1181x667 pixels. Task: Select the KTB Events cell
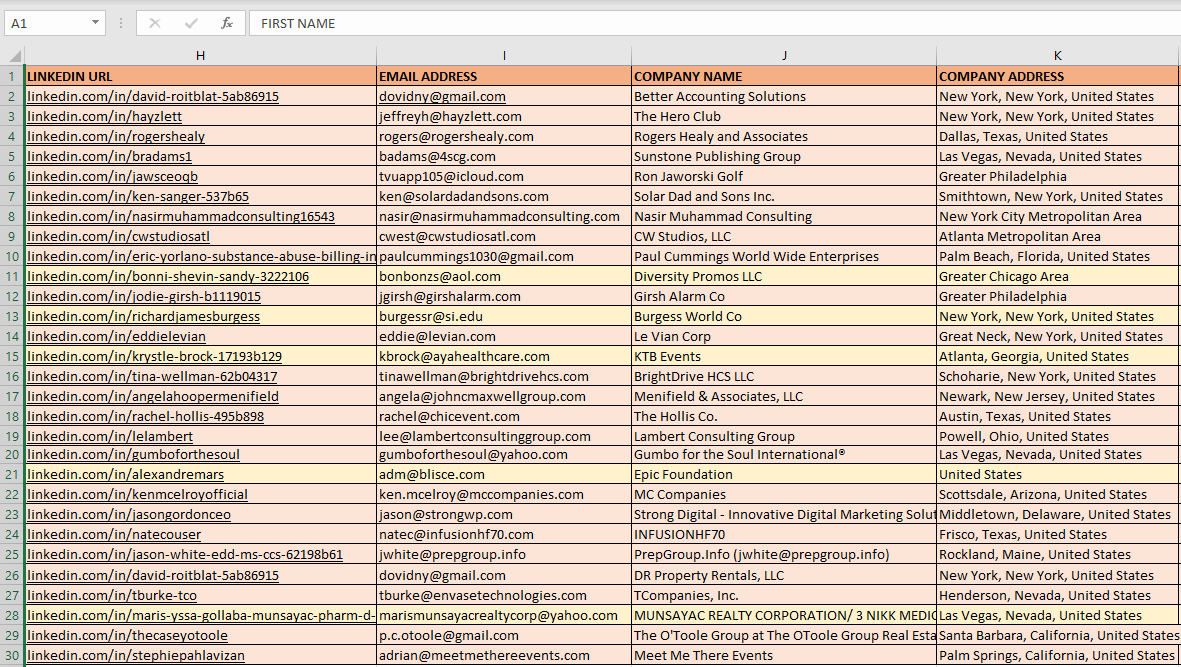point(784,356)
